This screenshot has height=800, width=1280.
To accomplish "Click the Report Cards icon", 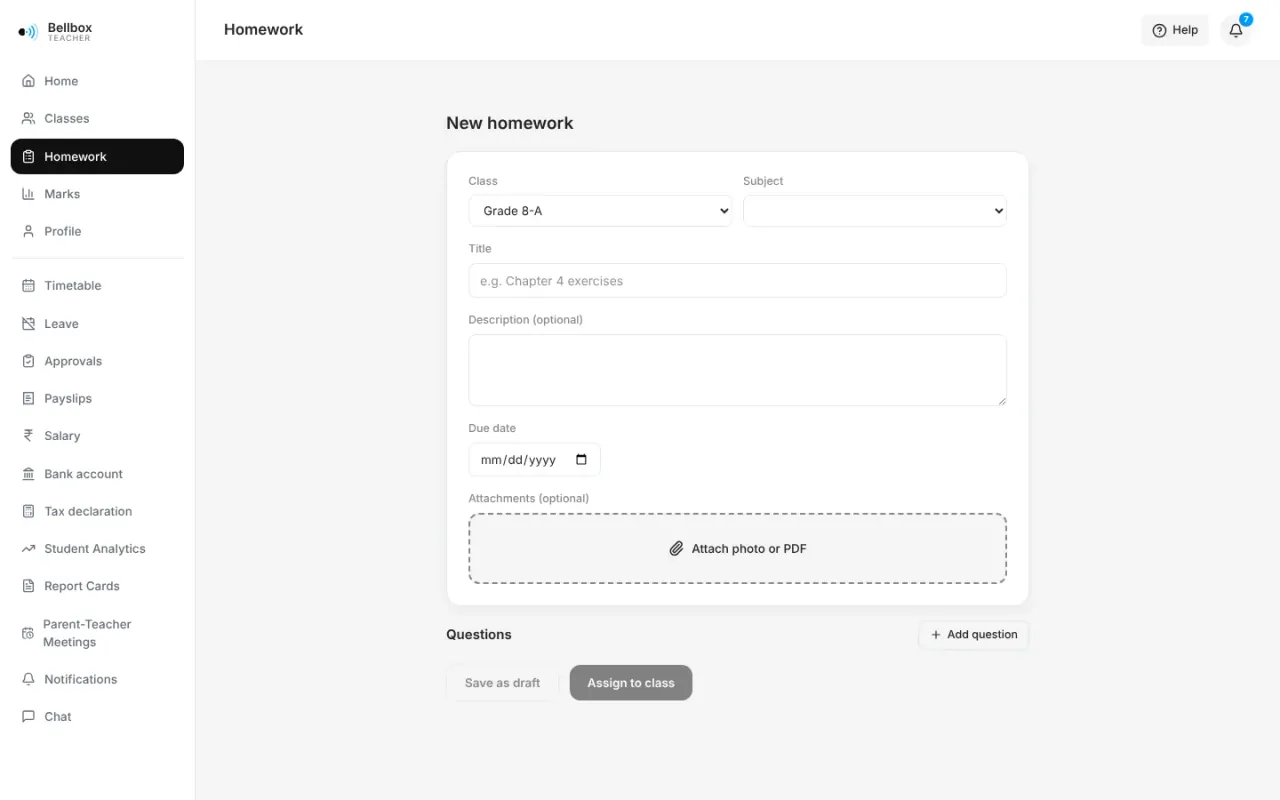I will point(28,586).
